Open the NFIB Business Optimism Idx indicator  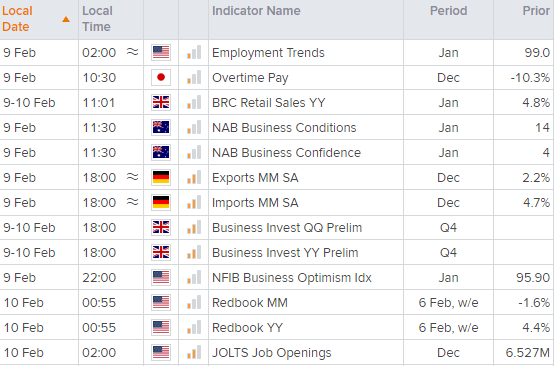(291, 278)
